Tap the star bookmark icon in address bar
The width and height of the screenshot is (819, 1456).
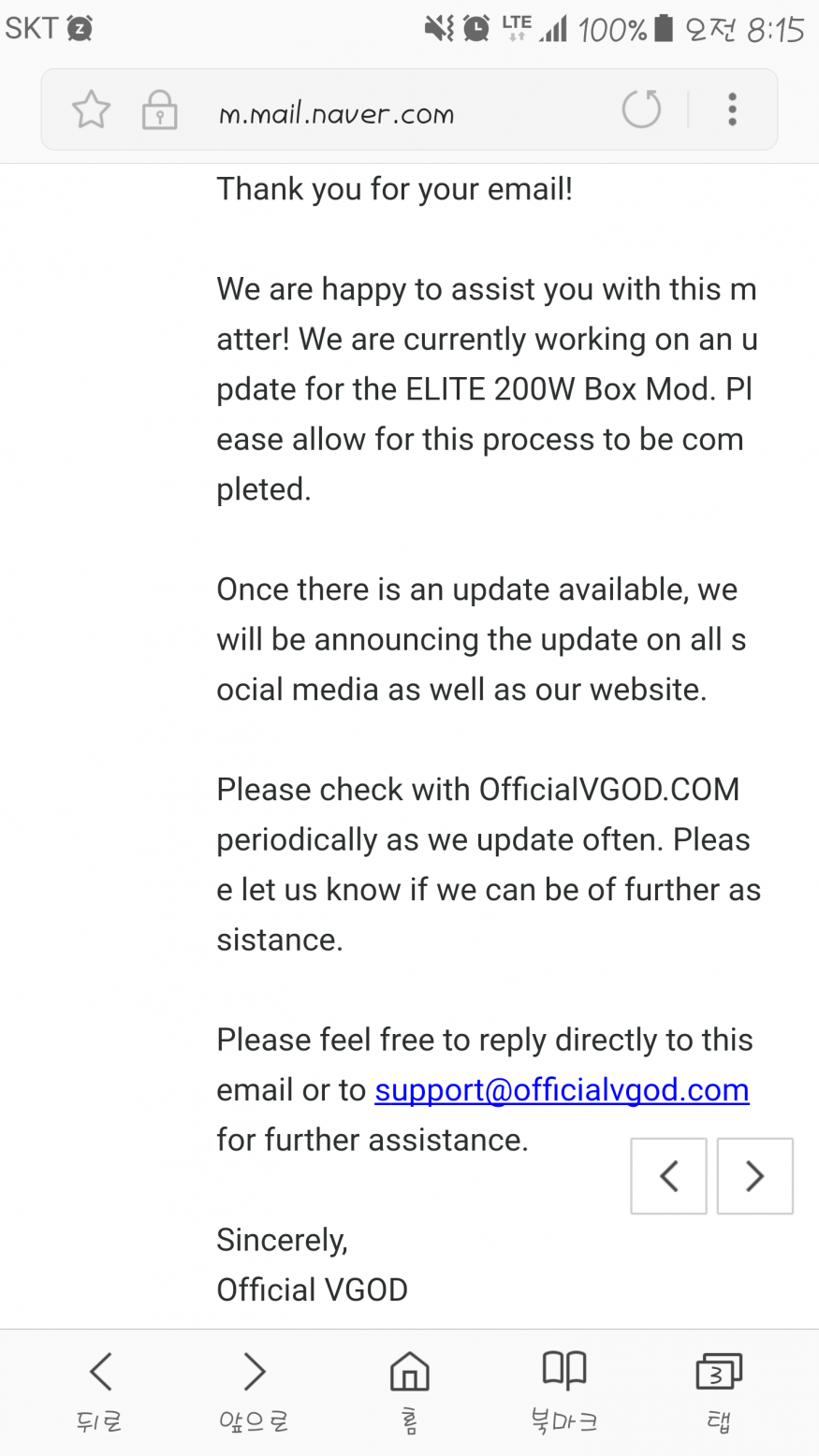coord(92,110)
